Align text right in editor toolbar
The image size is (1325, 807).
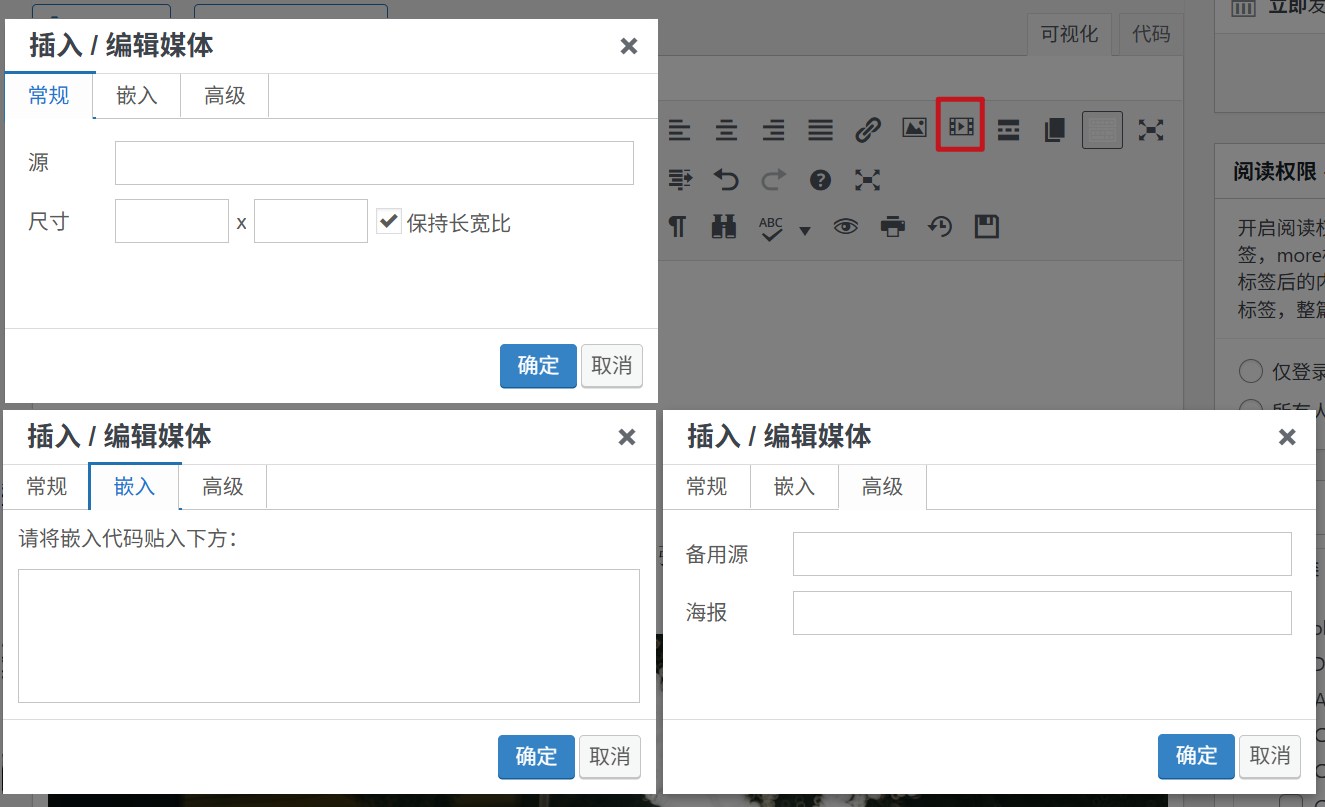773,130
